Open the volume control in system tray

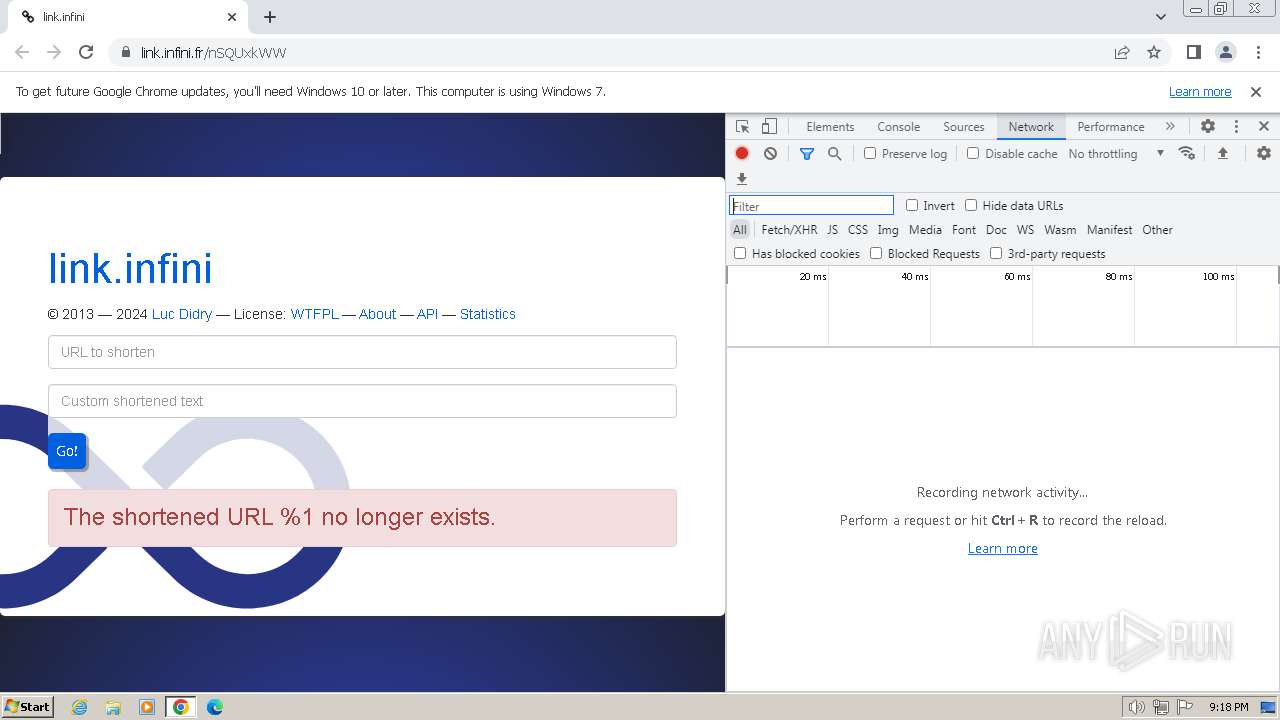(x=1137, y=707)
